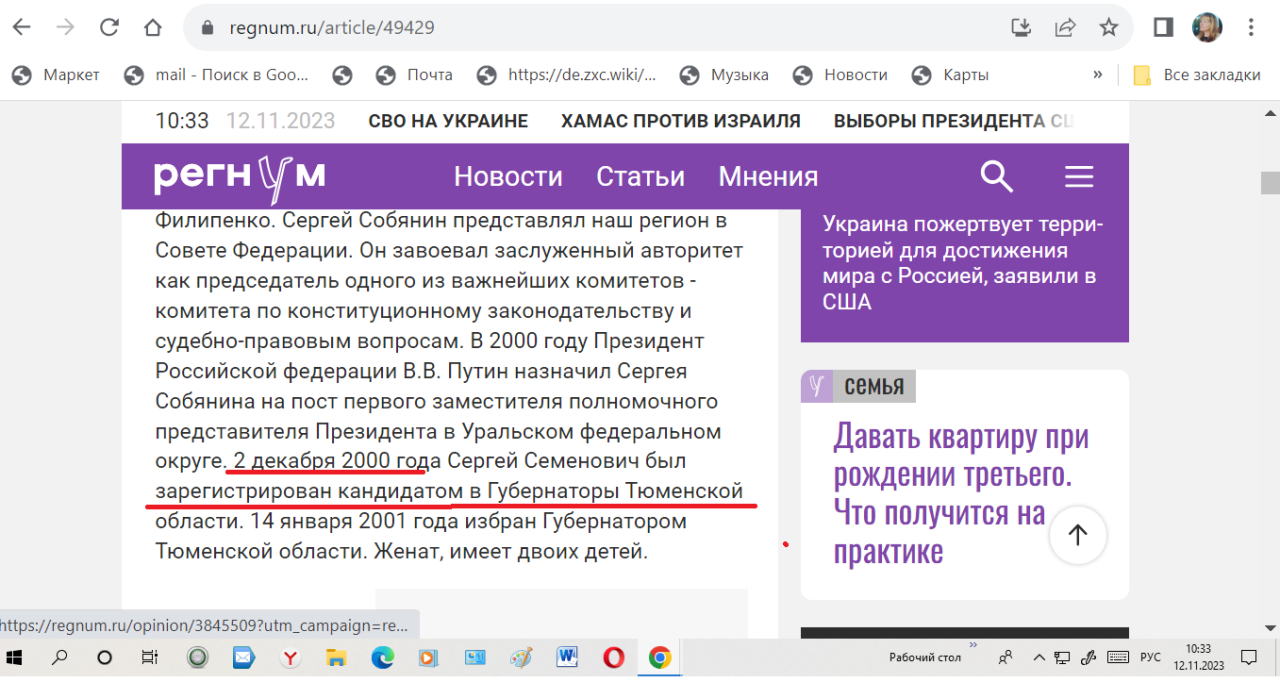Open the browser side panel
The image size is (1280, 682).
click(x=1163, y=28)
